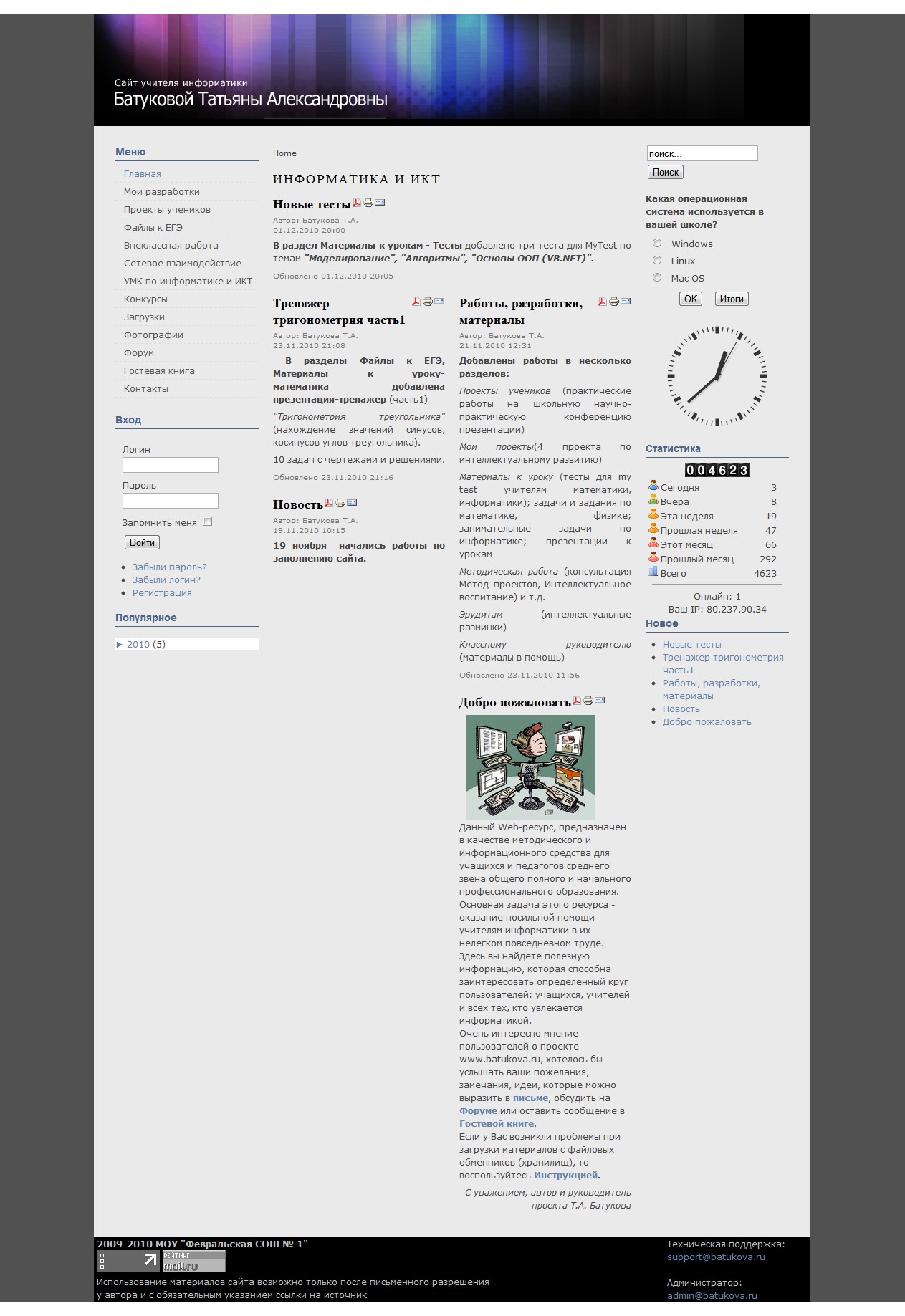The width and height of the screenshot is (905, 1316).
Task: Open Конкурсы menu item
Action: (145, 299)
